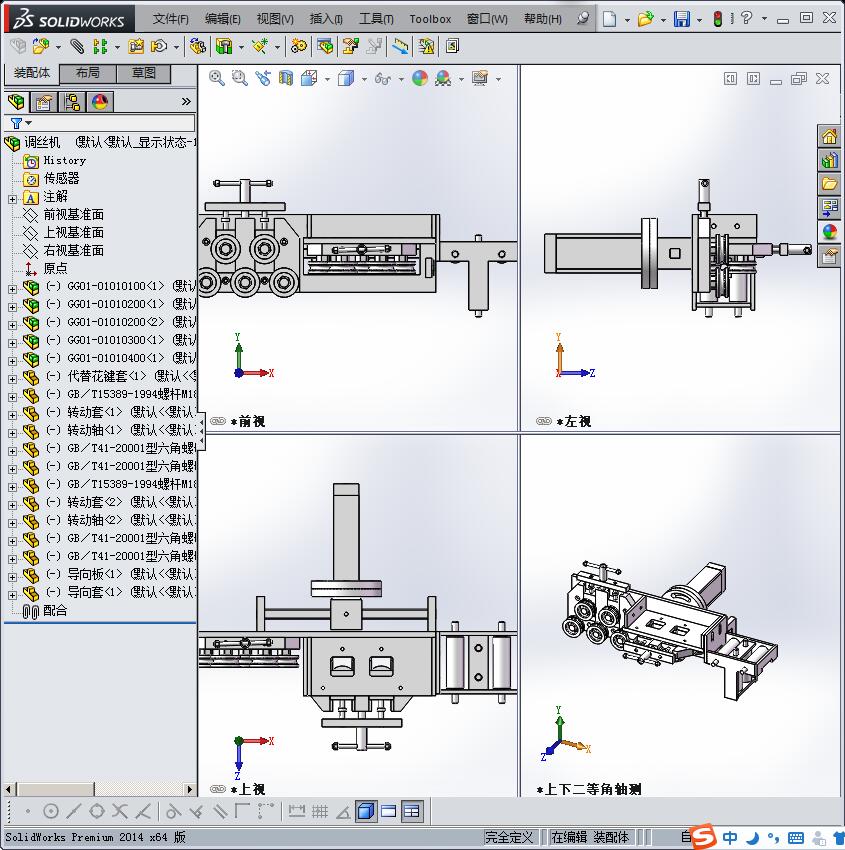The image size is (845, 850).
Task: Open Appearances task pane tab
Action: point(829,232)
